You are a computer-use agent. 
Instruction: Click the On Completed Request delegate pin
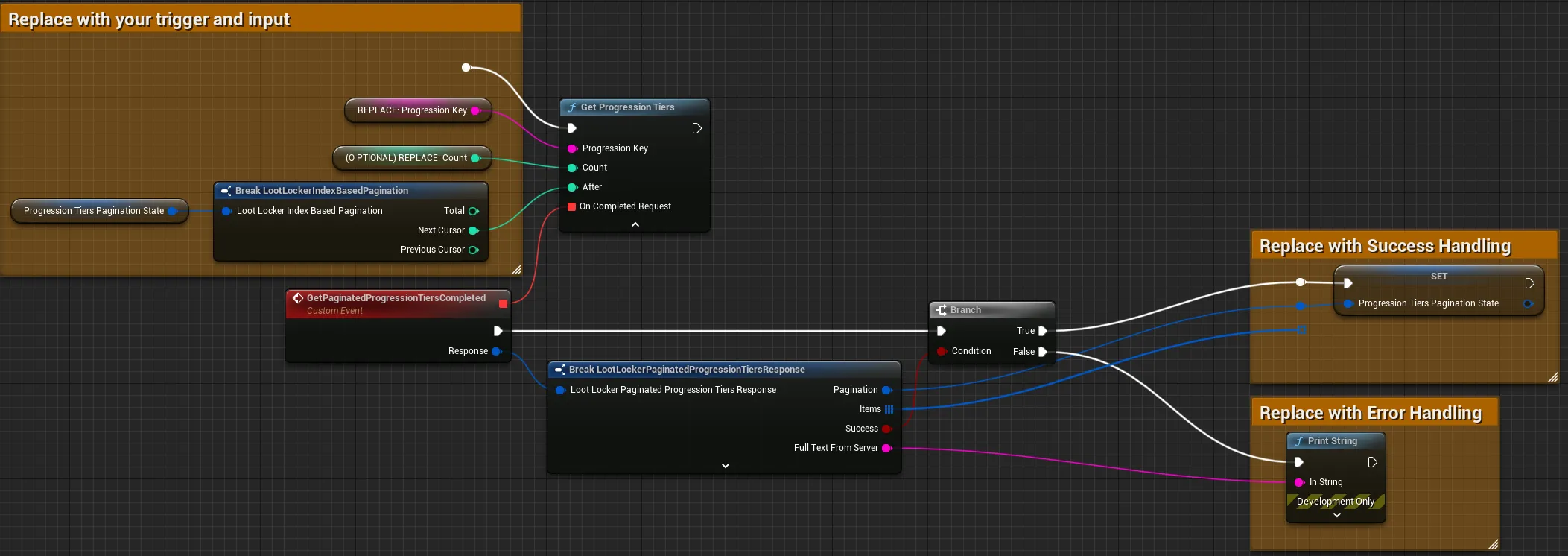[572, 206]
